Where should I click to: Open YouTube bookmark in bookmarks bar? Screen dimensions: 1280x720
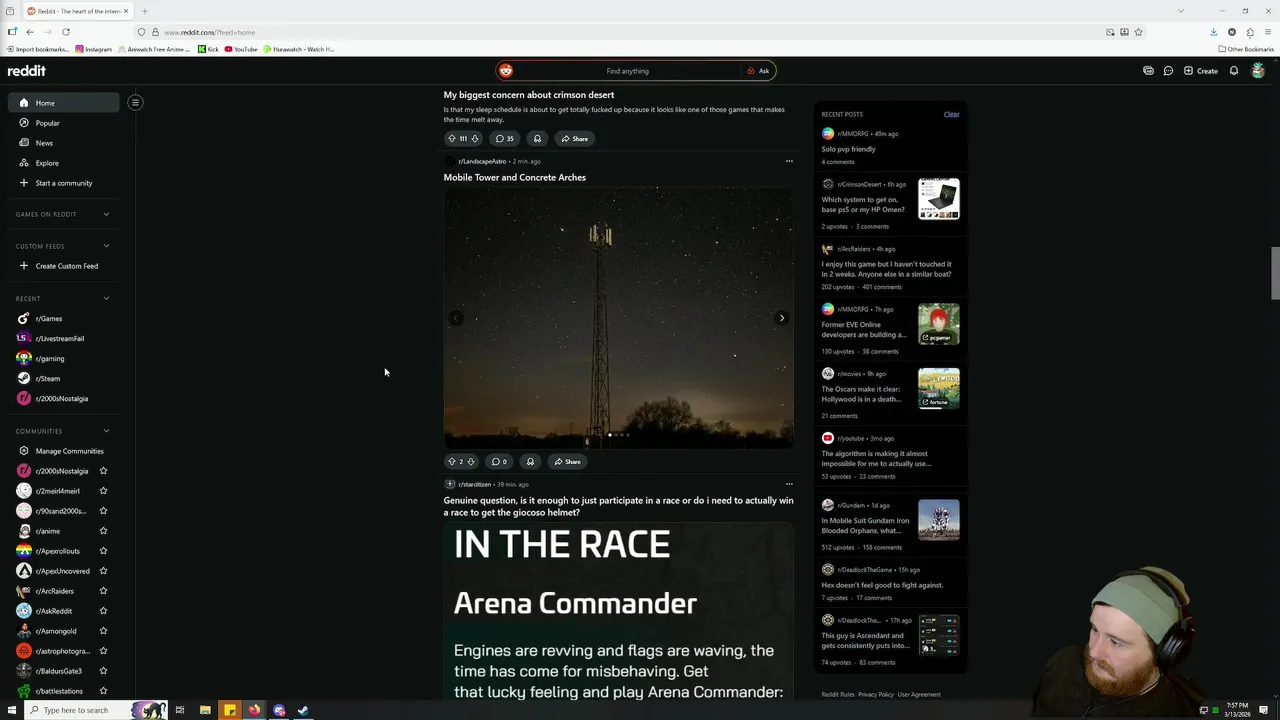[241, 49]
